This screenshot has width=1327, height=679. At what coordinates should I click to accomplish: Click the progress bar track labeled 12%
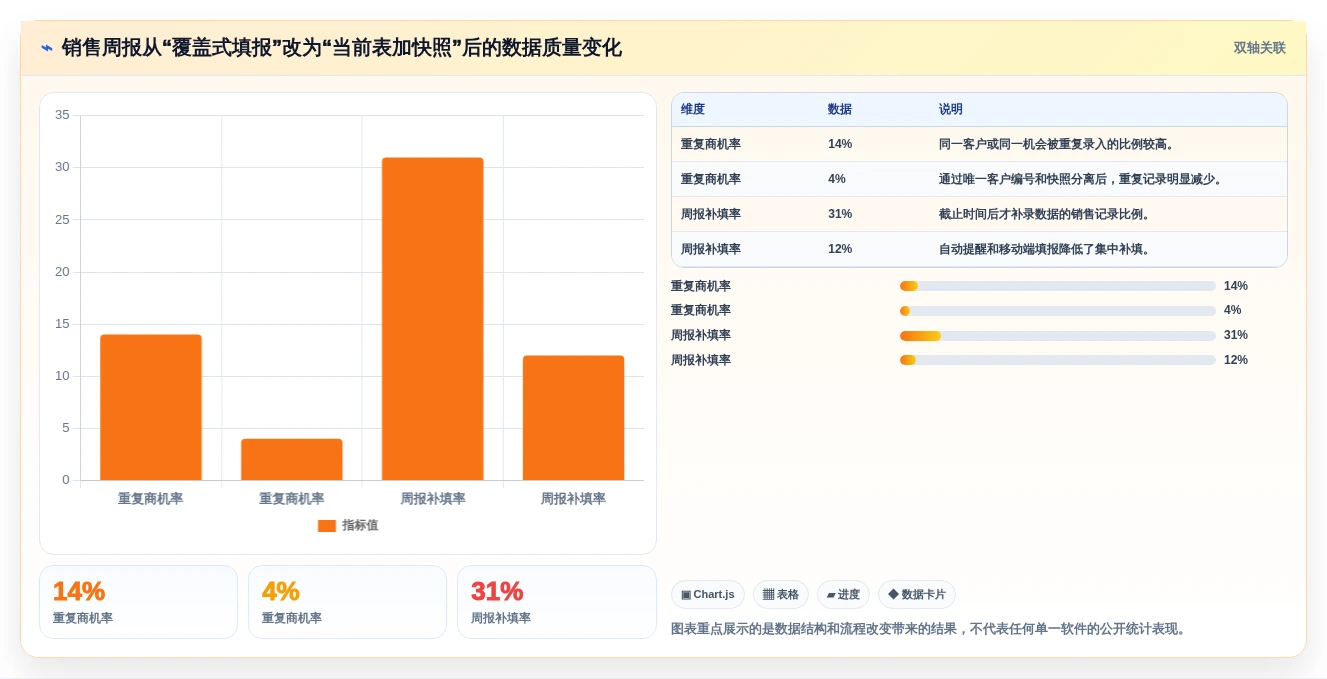(x=1058, y=360)
